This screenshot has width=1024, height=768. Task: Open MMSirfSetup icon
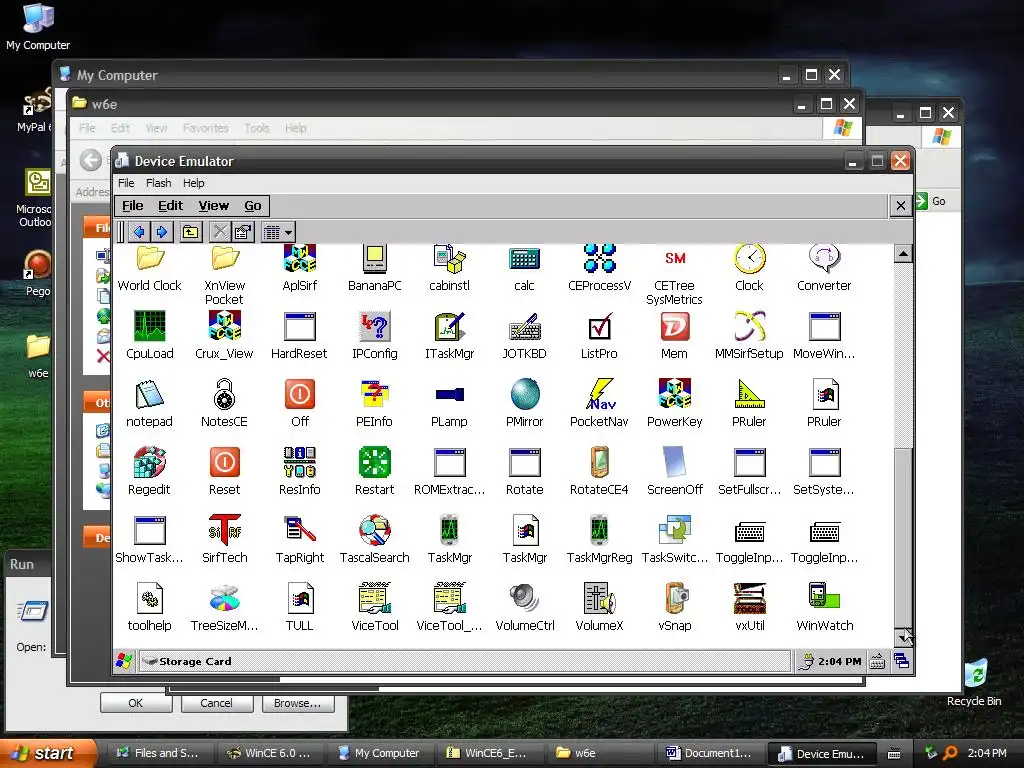click(749, 327)
